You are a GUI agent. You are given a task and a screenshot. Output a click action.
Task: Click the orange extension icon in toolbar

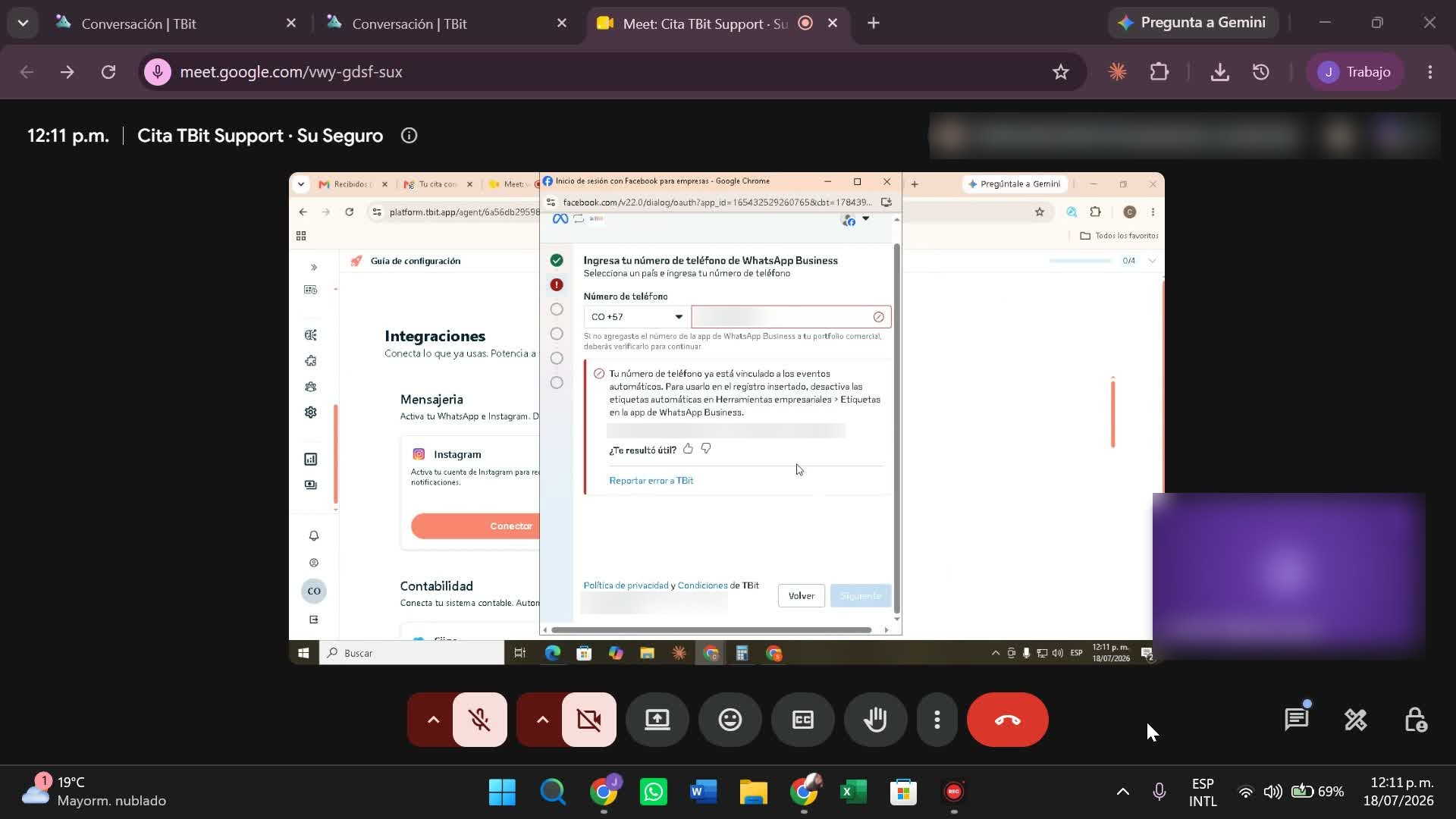click(1117, 72)
